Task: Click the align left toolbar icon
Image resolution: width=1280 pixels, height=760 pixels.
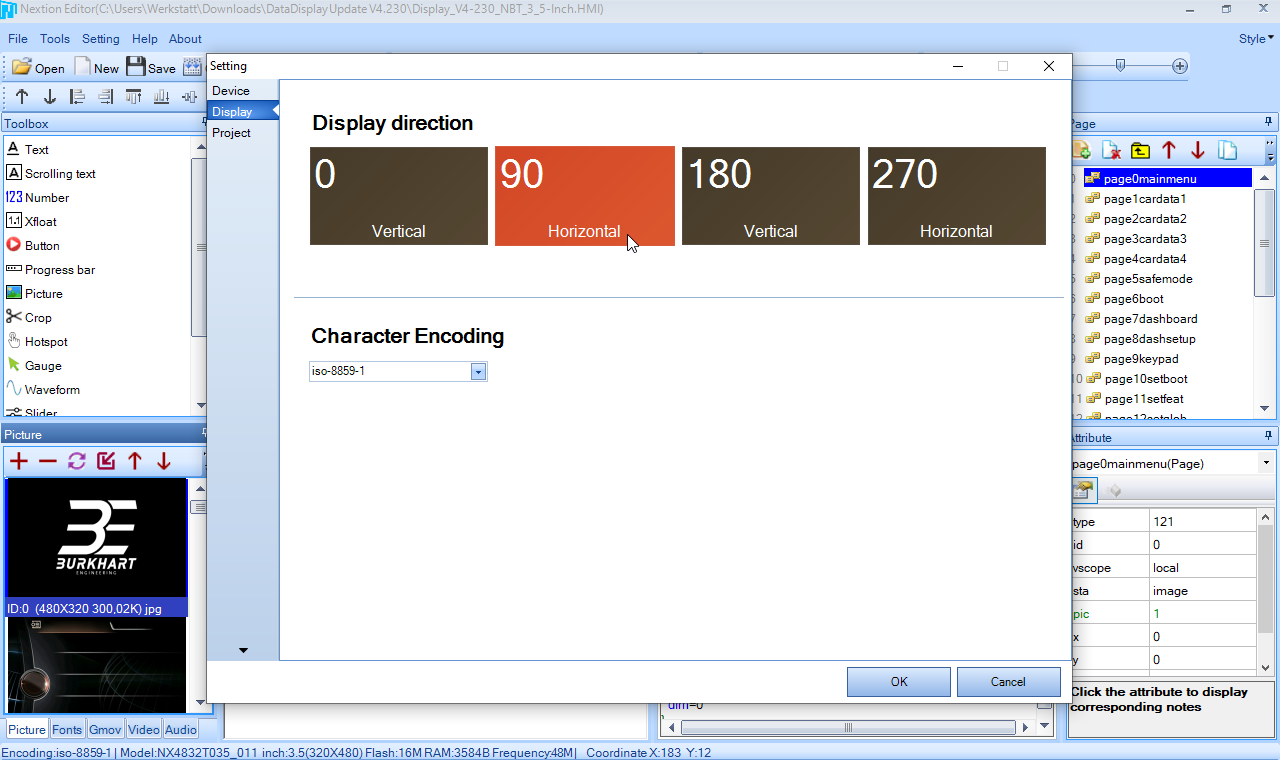Action: (77, 97)
